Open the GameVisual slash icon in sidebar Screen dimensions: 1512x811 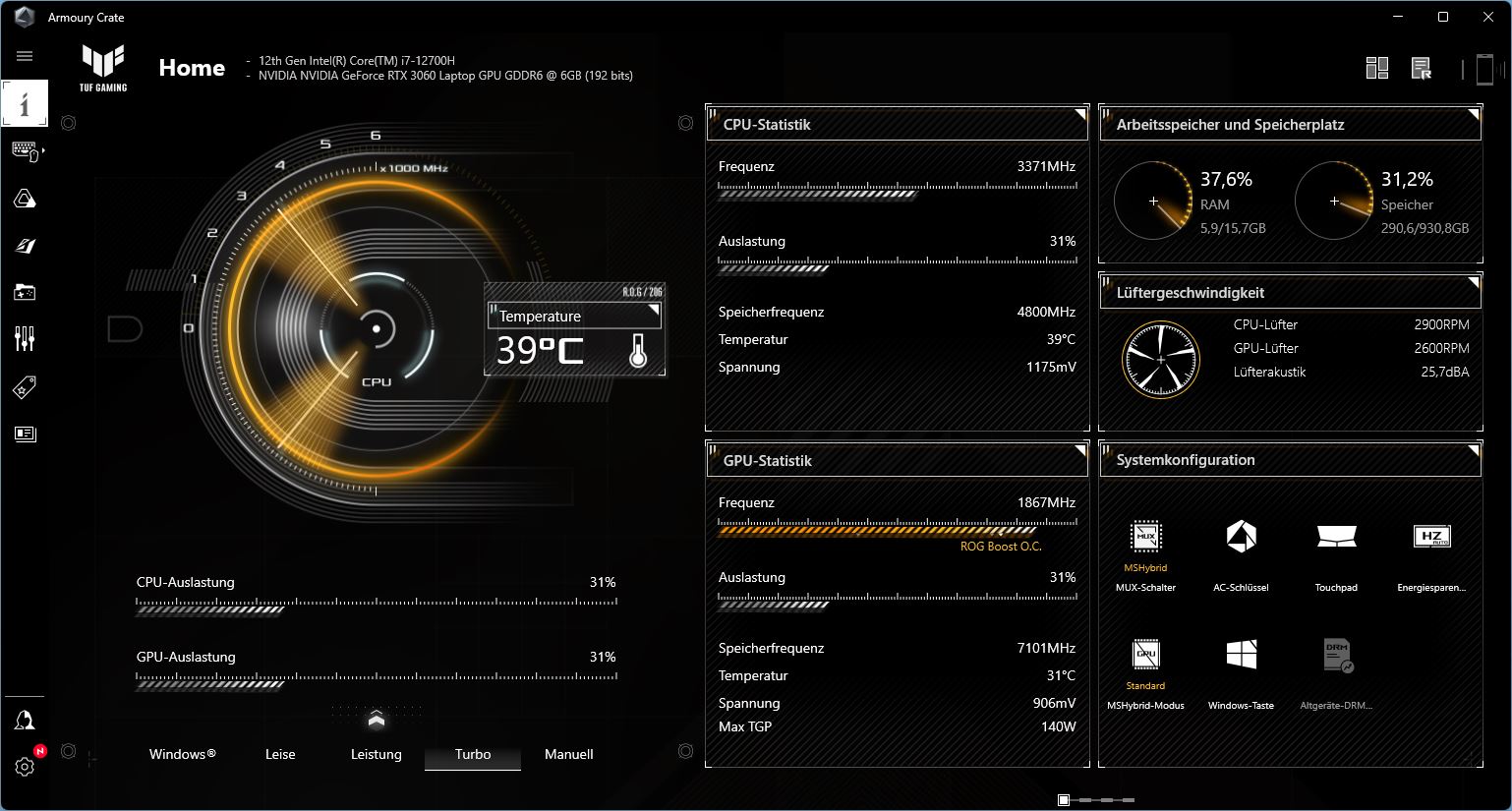pyautogui.click(x=25, y=246)
